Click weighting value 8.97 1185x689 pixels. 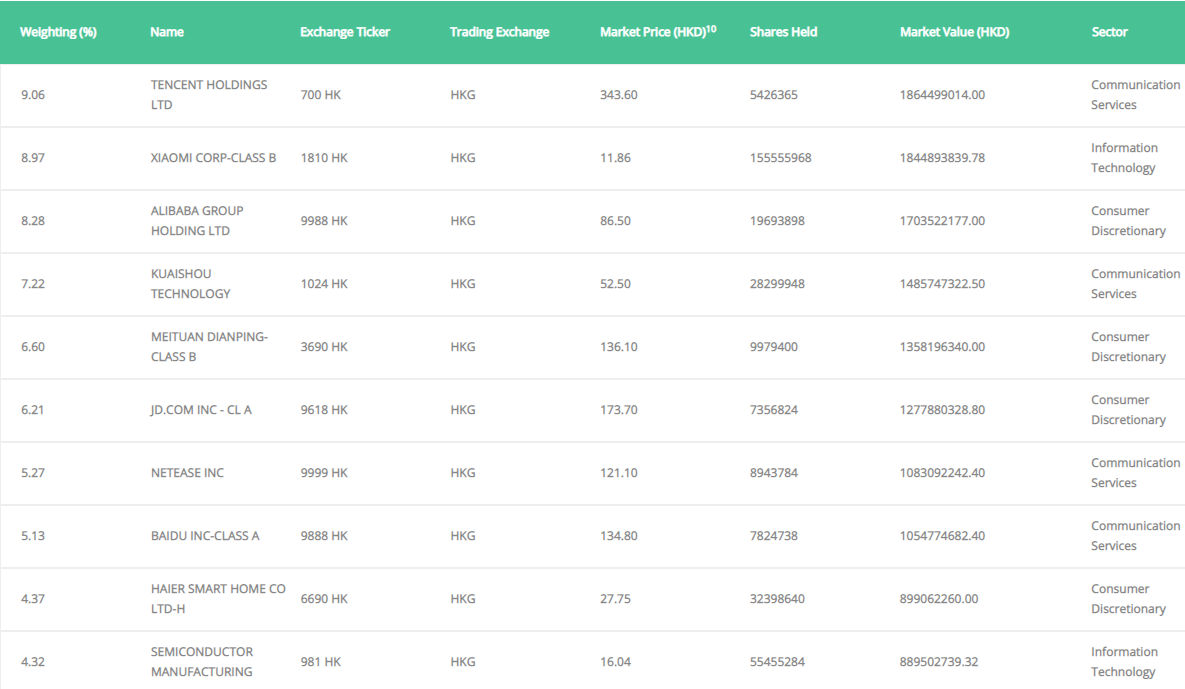click(x=32, y=158)
